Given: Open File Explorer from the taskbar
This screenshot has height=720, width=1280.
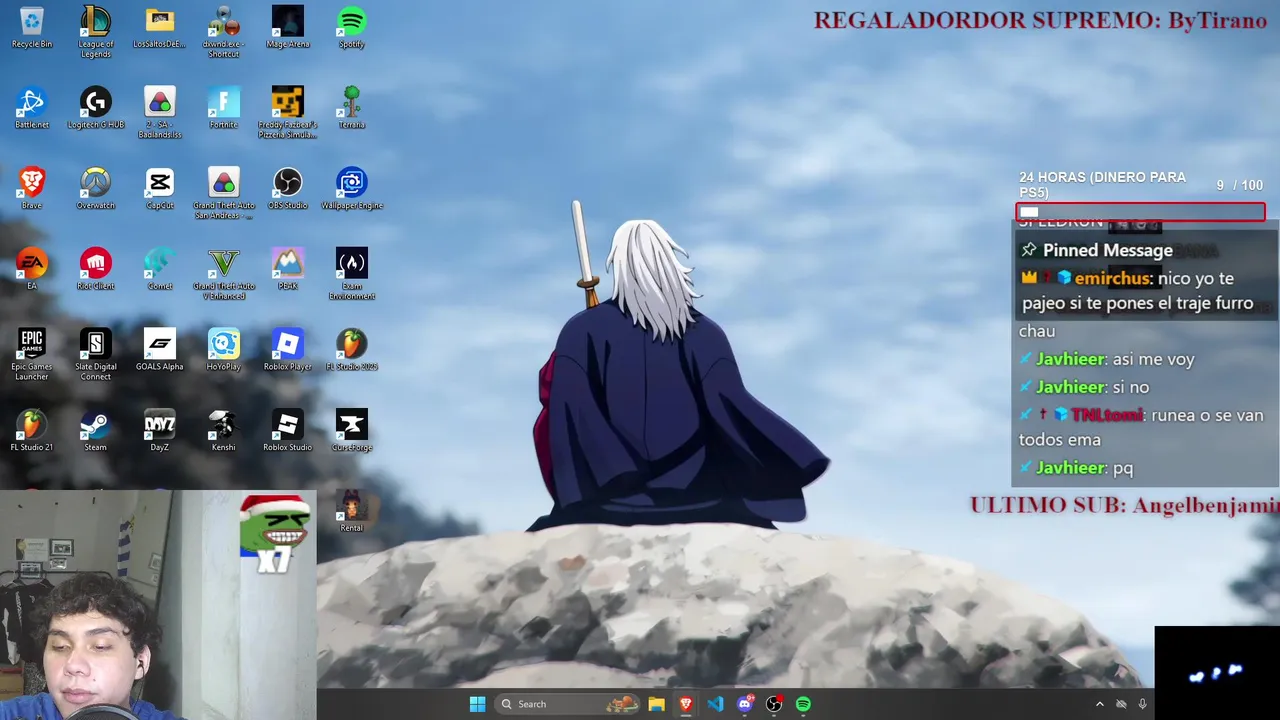Looking at the screenshot, I should pyautogui.click(x=656, y=704).
